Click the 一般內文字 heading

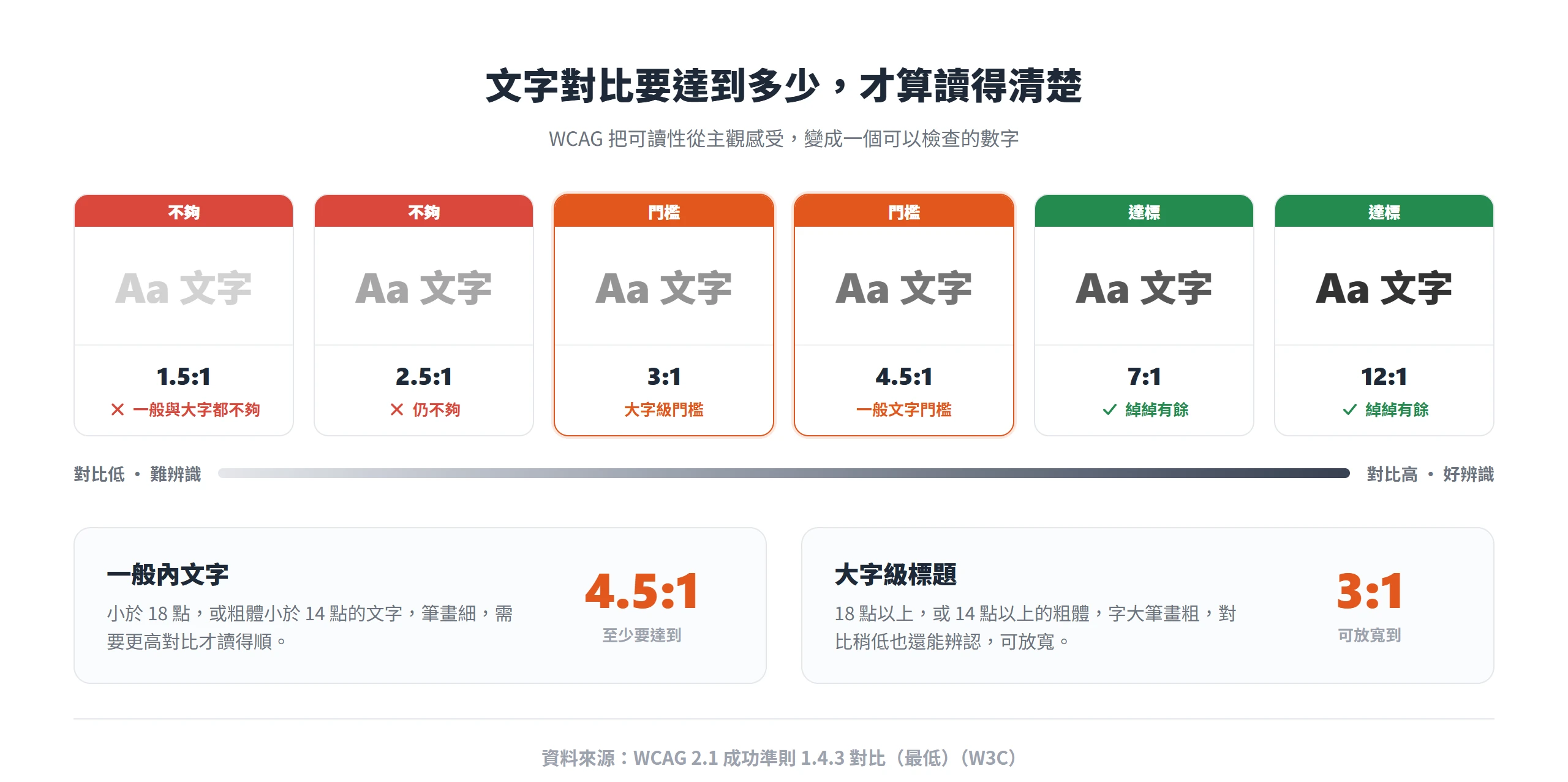pyautogui.click(x=168, y=575)
